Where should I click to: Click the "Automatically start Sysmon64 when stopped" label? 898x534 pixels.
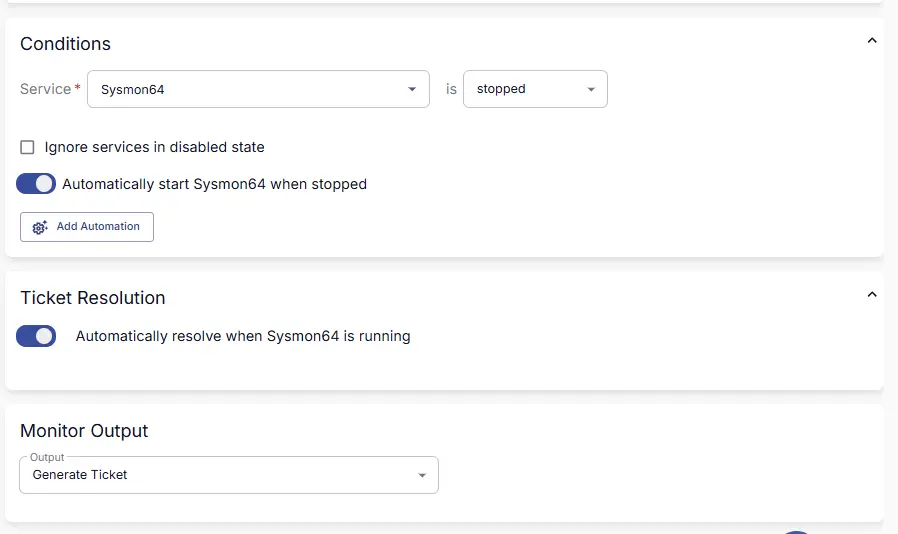214,184
